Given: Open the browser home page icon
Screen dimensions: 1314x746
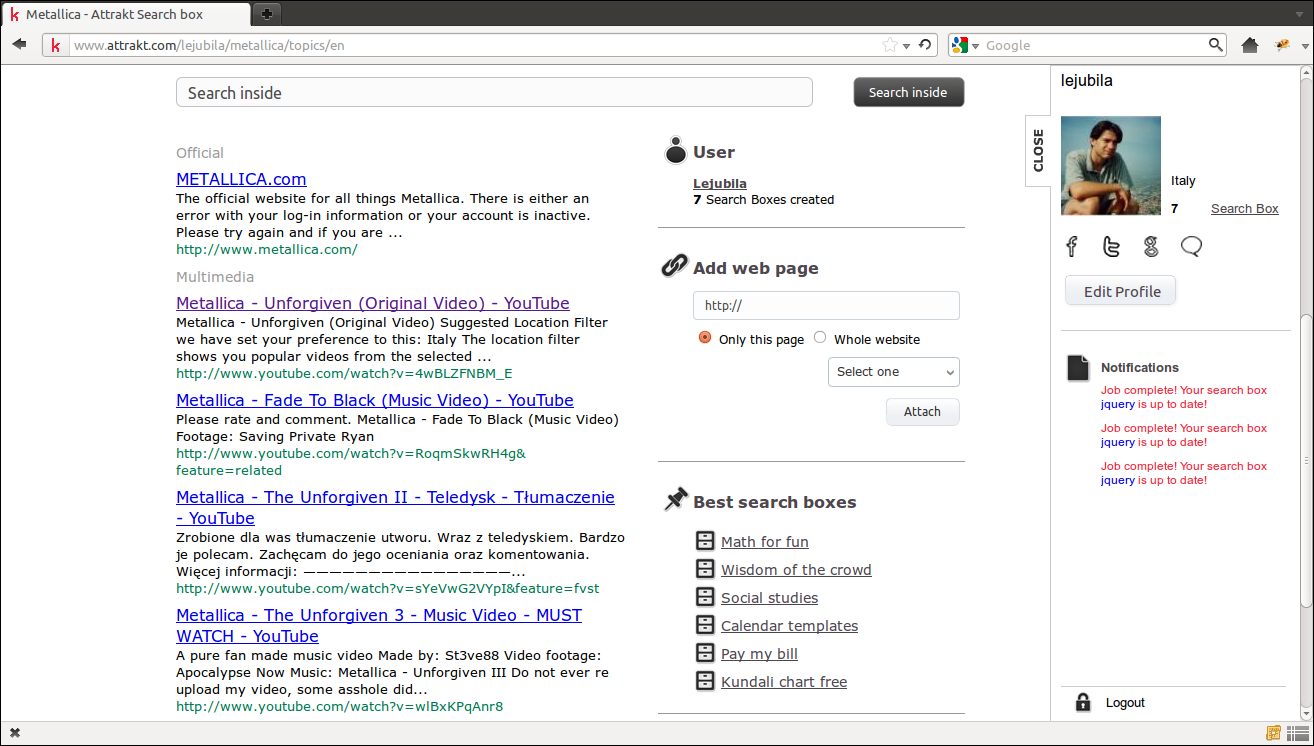Looking at the screenshot, I should click(x=1250, y=45).
